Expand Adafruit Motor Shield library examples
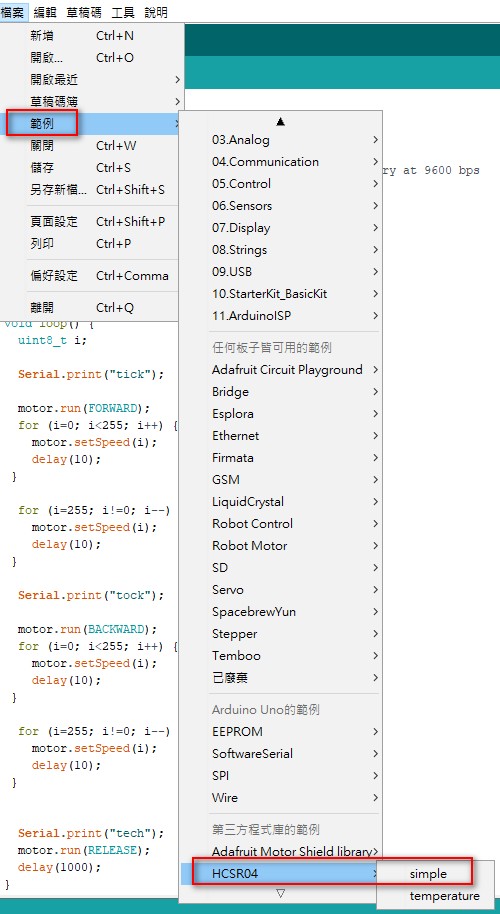 [281, 852]
